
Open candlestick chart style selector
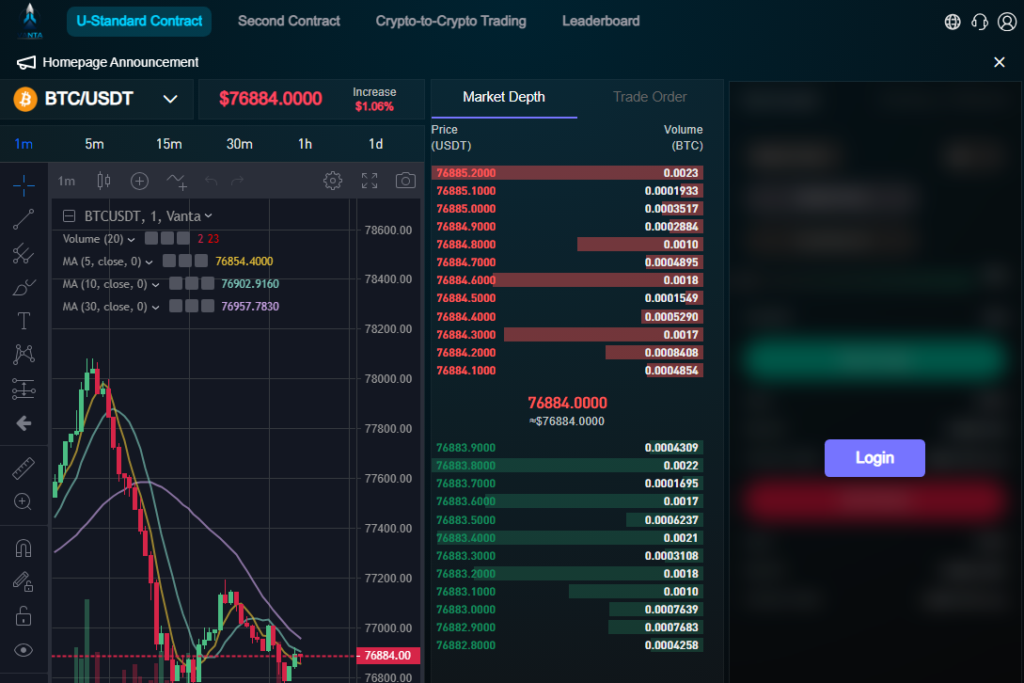(x=104, y=181)
